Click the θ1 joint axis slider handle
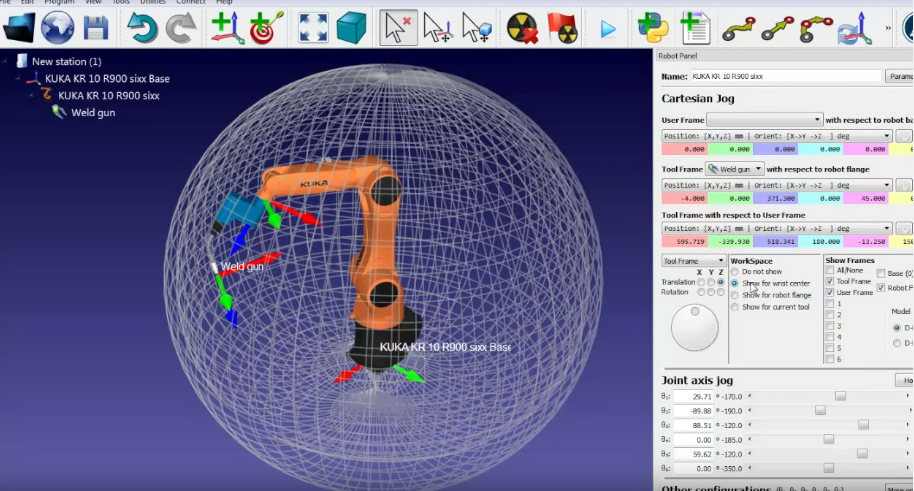The height and width of the screenshot is (491, 914). [840, 397]
